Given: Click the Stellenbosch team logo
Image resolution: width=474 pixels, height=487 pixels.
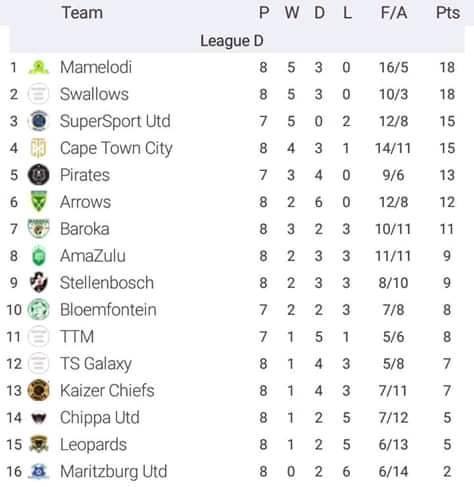Looking at the screenshot, I should pos(39,282).
